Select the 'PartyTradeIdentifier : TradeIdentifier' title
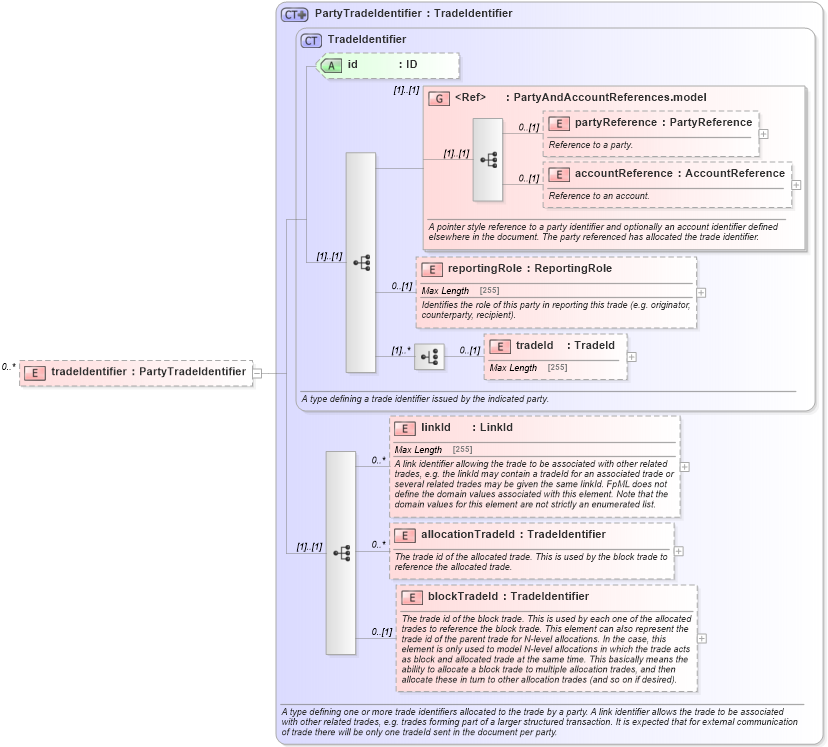 413,13
